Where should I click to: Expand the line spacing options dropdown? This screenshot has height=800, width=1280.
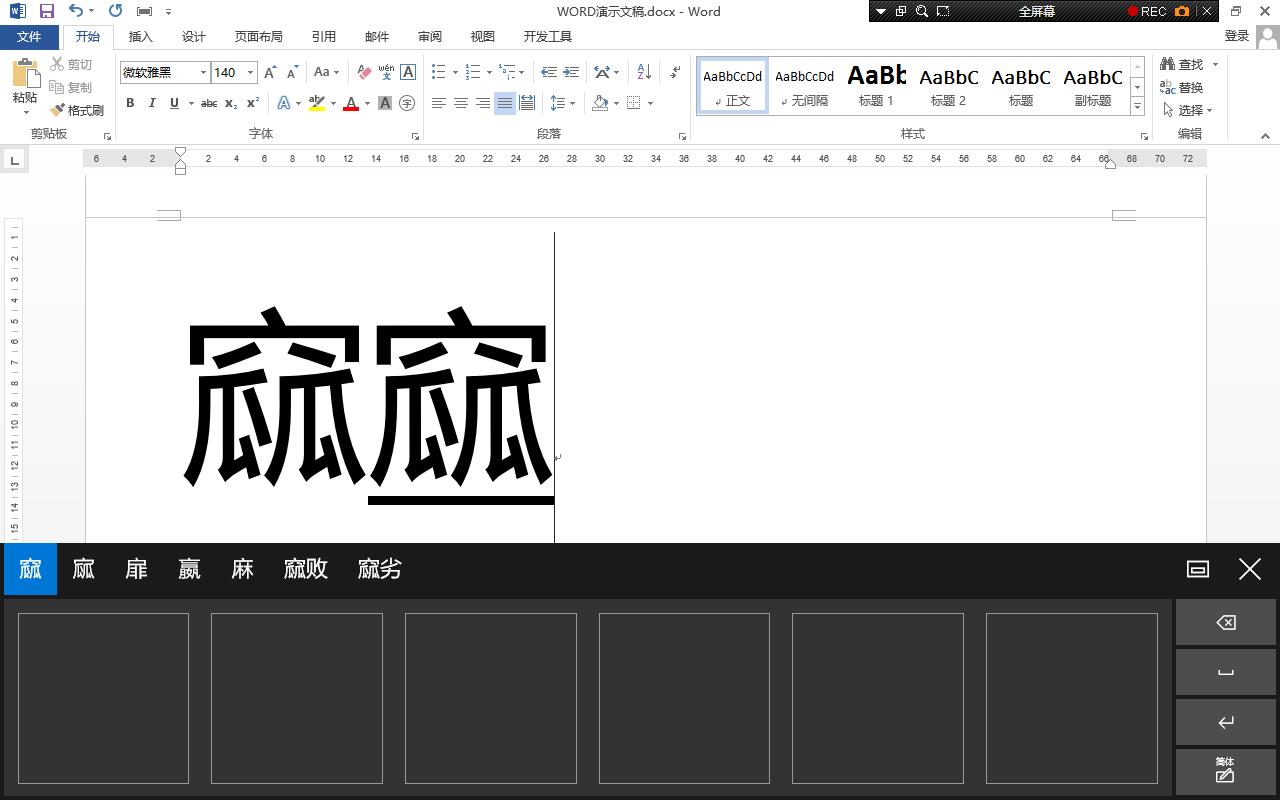click(570, 102)
